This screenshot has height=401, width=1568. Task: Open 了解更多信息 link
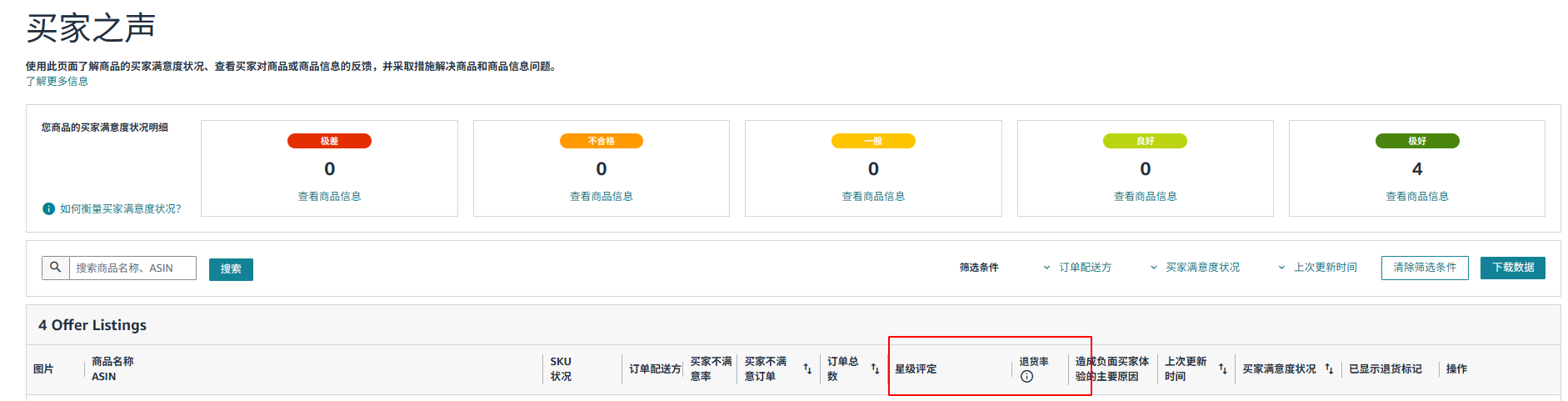pos(57,81)
